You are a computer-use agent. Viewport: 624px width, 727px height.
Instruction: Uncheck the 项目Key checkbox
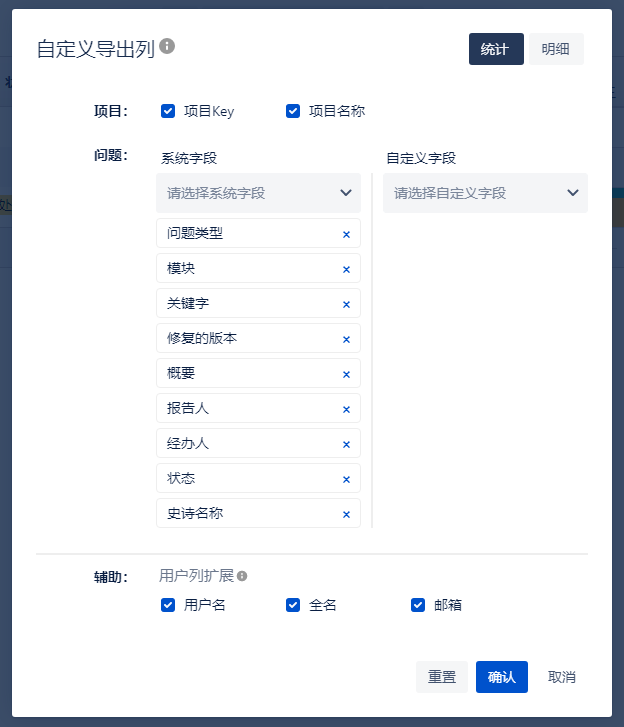(x=168, y=111)
